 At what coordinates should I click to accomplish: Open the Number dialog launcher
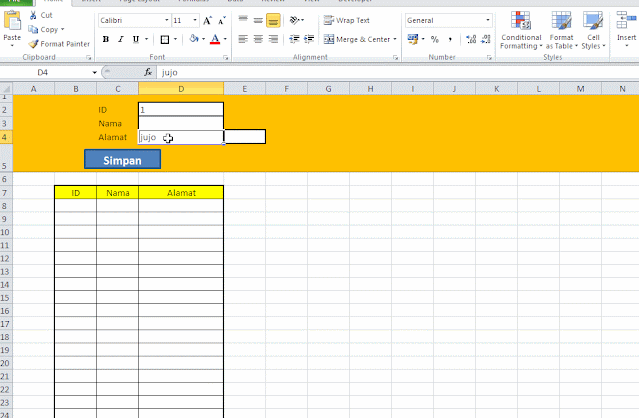489,58
